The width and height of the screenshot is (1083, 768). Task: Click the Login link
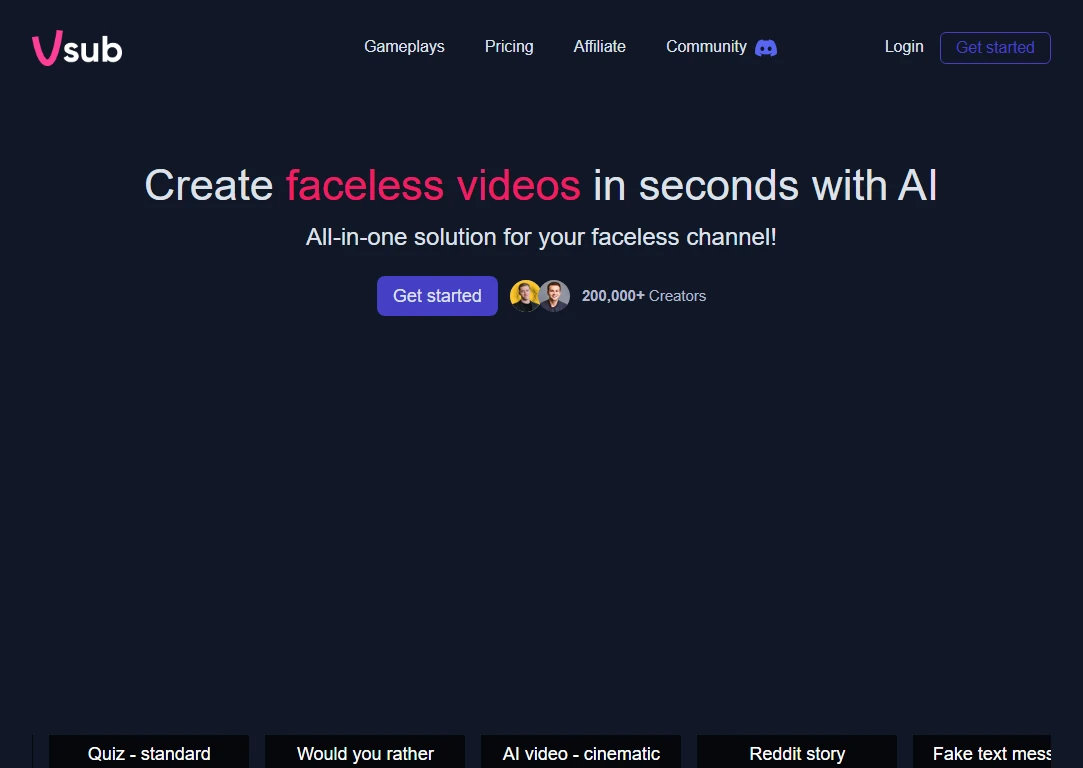point(904,46)
